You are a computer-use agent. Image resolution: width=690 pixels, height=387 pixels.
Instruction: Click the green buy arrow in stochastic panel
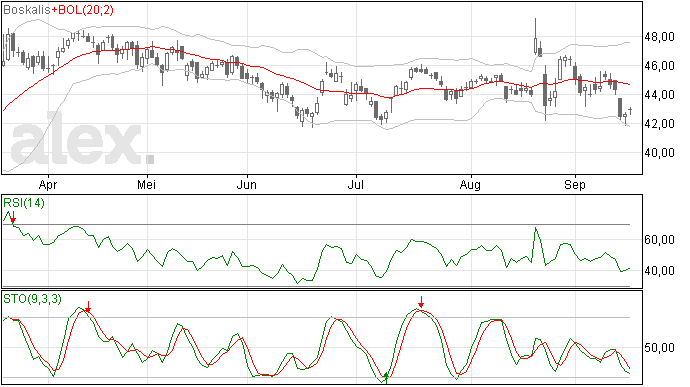386,378
